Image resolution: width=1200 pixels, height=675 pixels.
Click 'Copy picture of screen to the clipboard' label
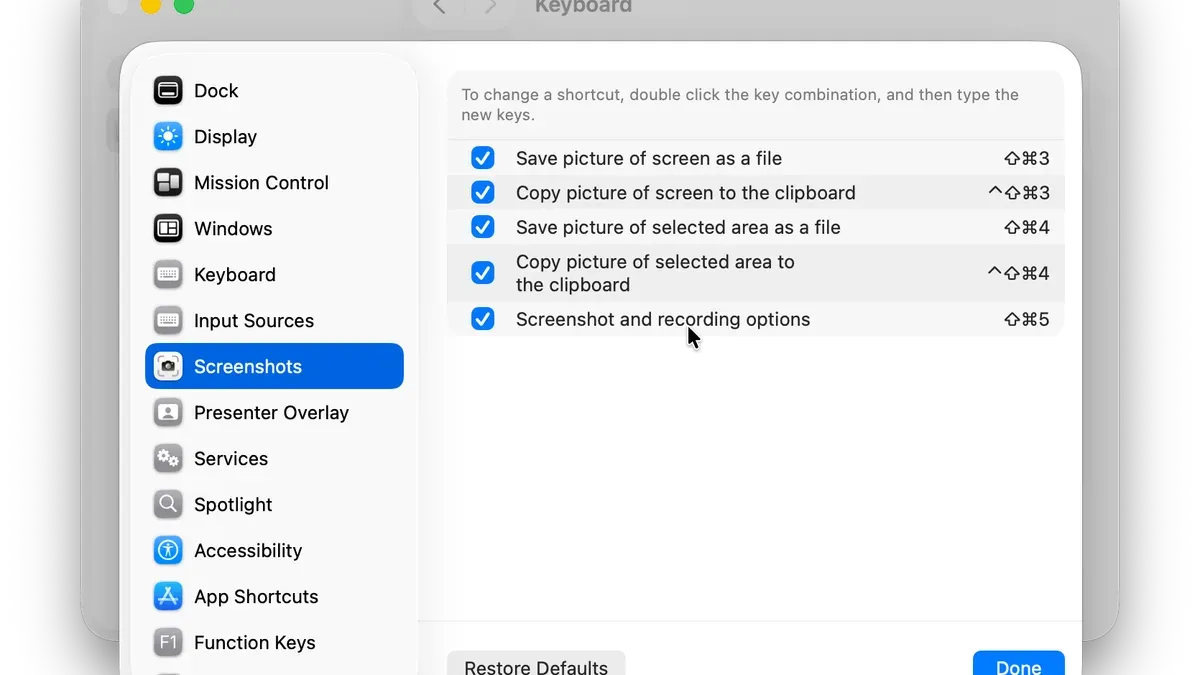(x=686, y=193)
